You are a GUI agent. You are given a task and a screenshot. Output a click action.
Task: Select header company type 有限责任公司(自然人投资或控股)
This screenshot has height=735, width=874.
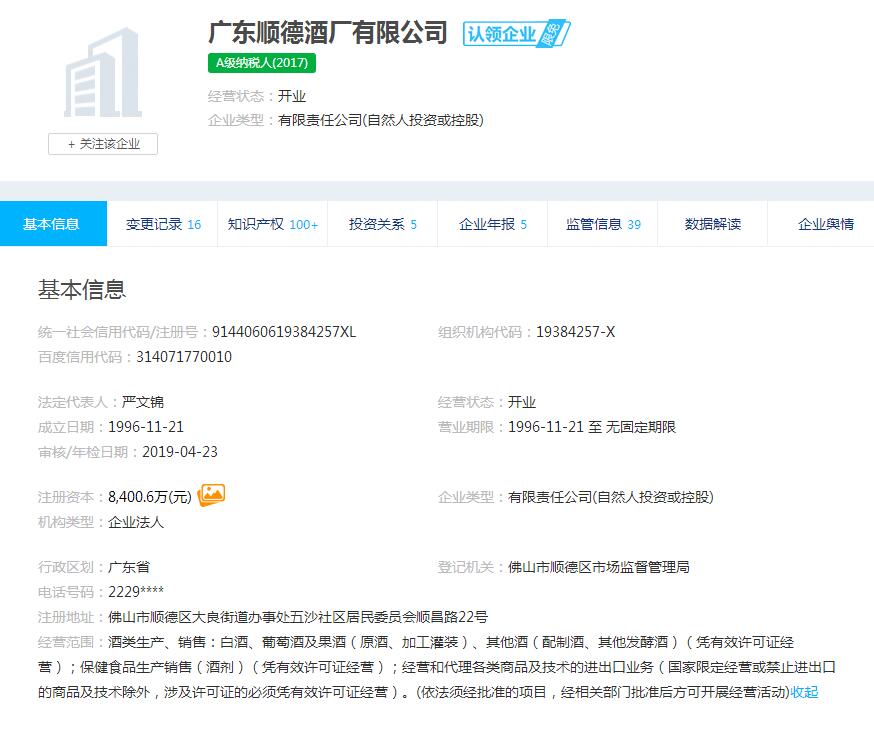pos(381,120)
